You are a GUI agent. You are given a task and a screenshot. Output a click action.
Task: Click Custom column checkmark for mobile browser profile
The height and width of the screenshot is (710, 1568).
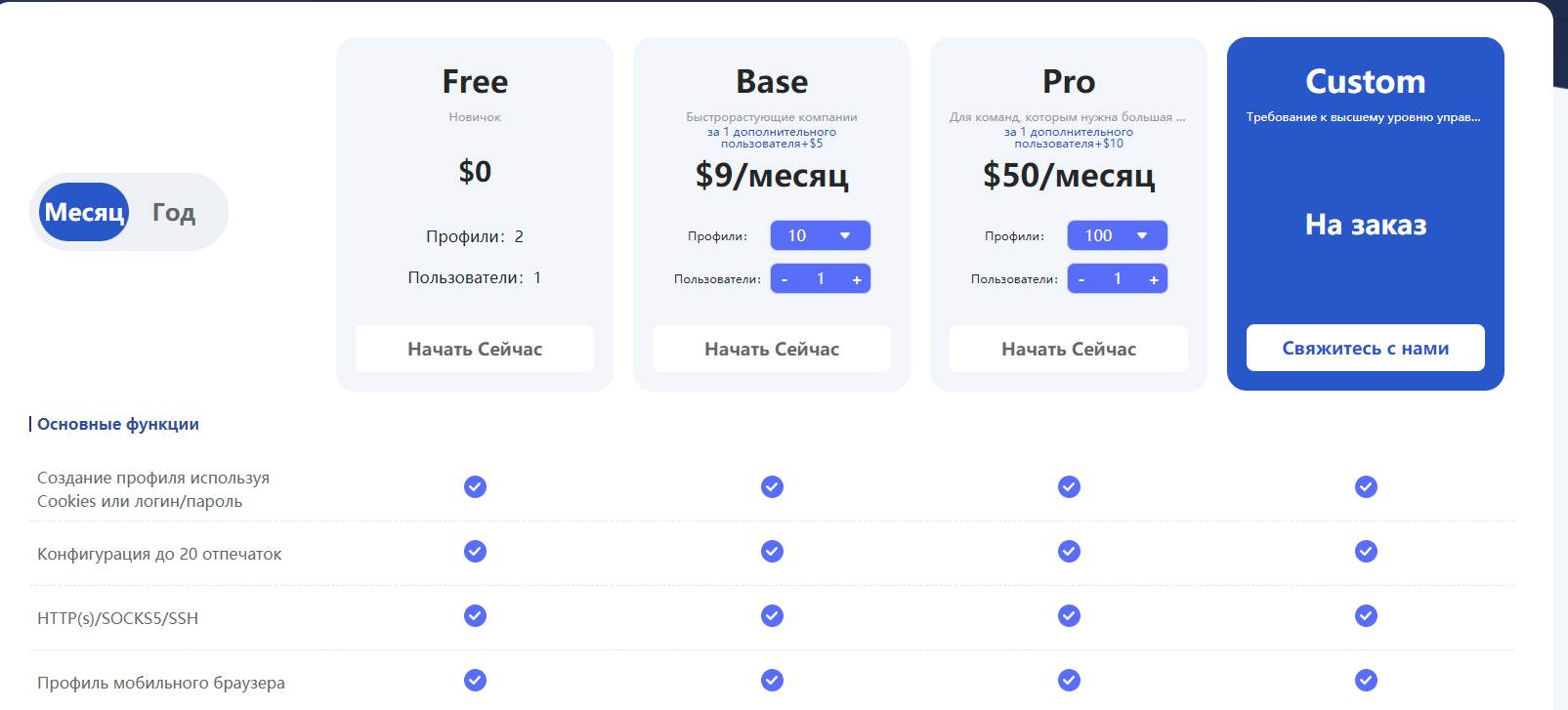[x=1366, y=680]
